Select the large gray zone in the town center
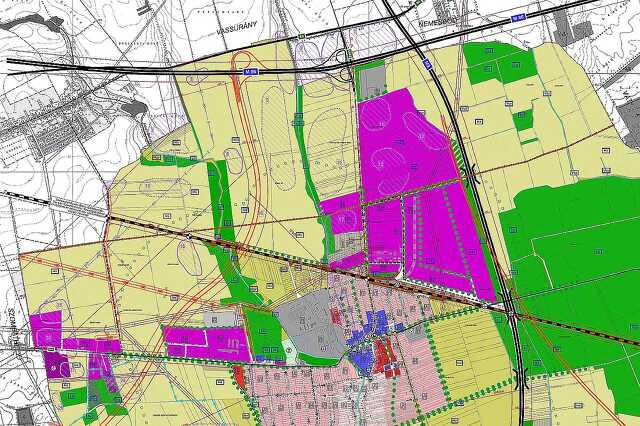 click(x=313, y=324)
